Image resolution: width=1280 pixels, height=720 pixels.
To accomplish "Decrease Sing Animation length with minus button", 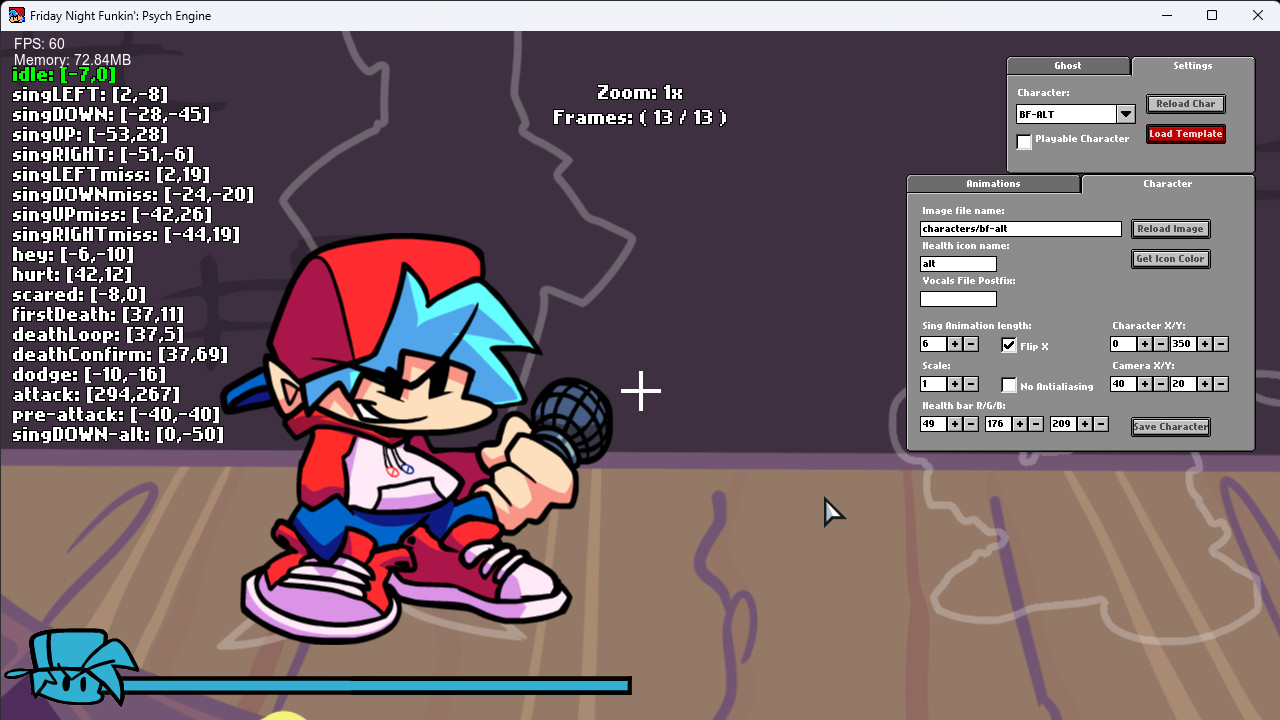I will (x=971, y=344).
